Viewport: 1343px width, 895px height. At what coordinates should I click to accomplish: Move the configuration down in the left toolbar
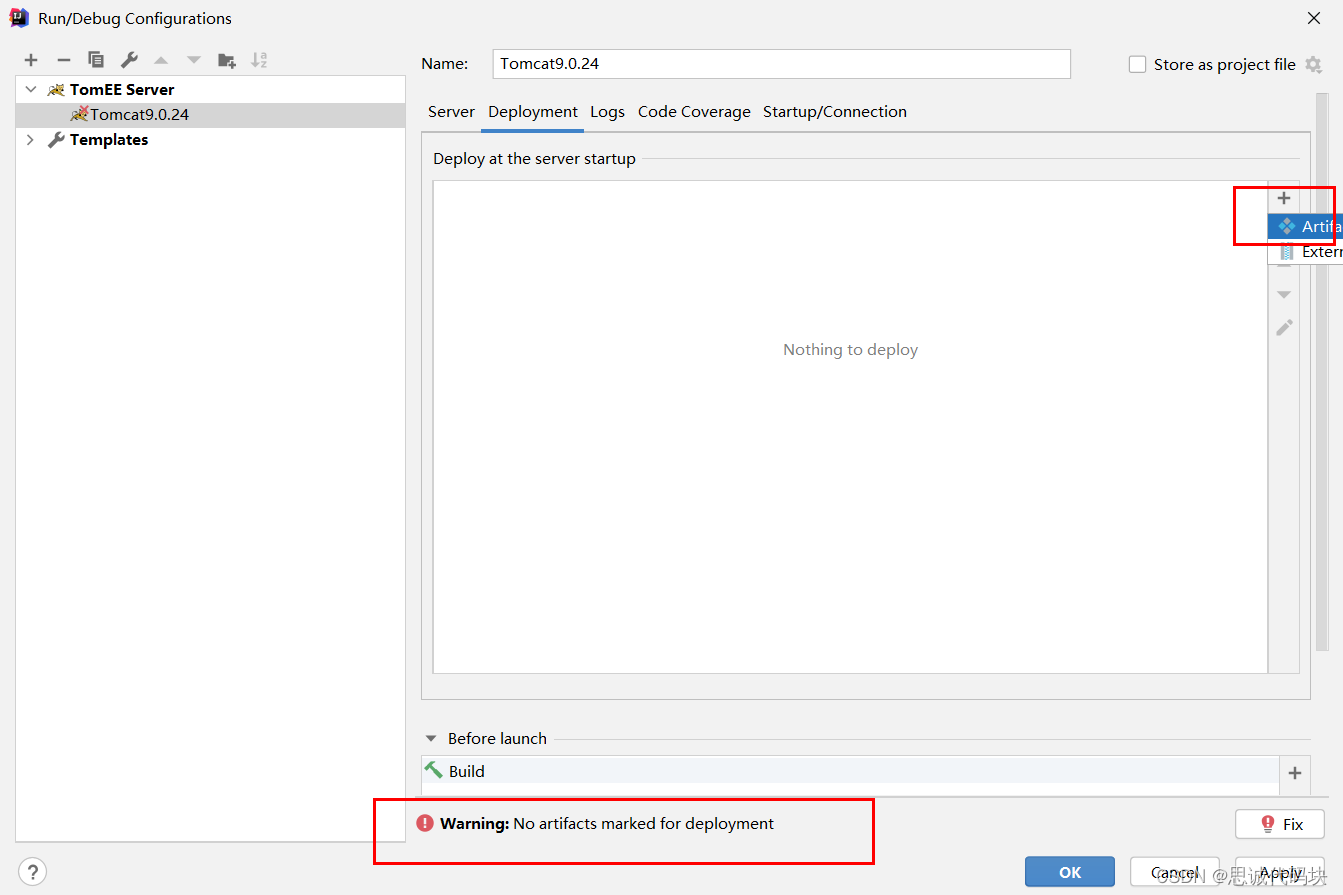194,60
